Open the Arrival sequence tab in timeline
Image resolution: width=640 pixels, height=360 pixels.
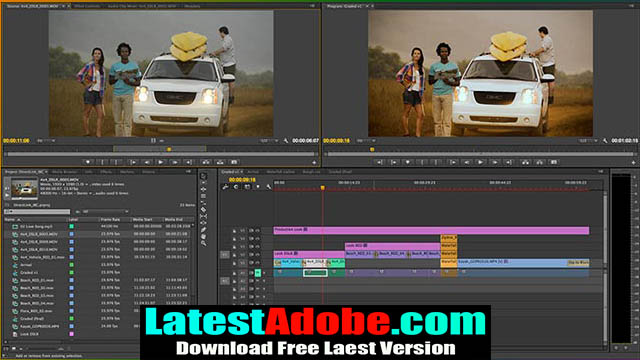(253, 172)
